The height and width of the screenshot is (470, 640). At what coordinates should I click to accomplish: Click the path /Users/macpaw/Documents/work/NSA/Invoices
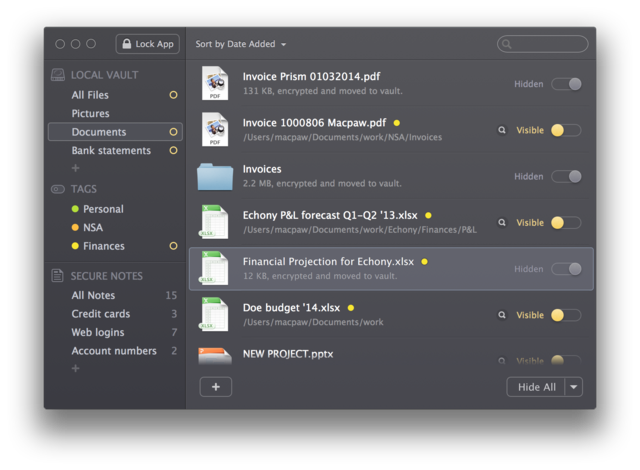click(x=342, y=137)
